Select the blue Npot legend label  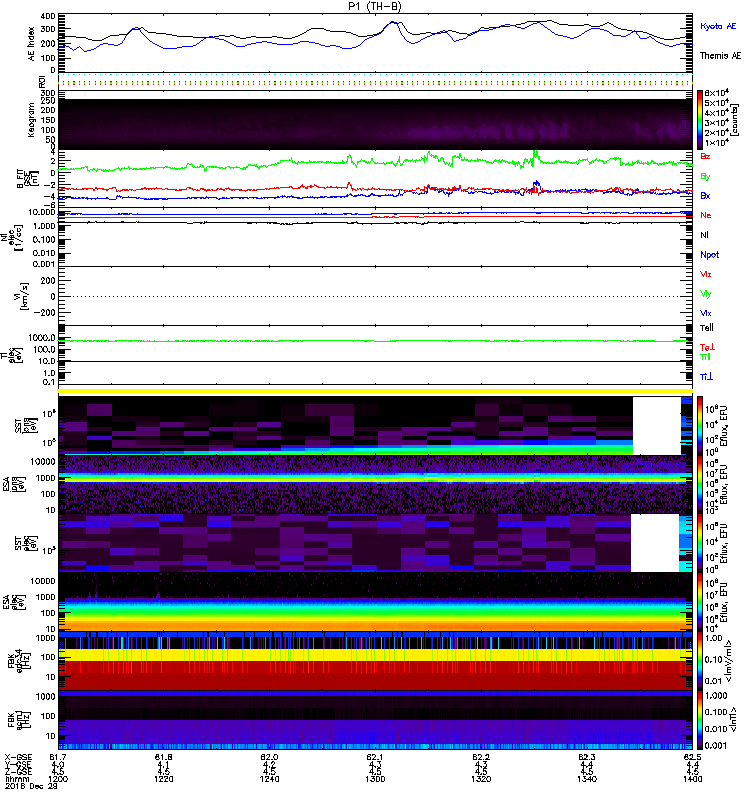coord(710,255)
